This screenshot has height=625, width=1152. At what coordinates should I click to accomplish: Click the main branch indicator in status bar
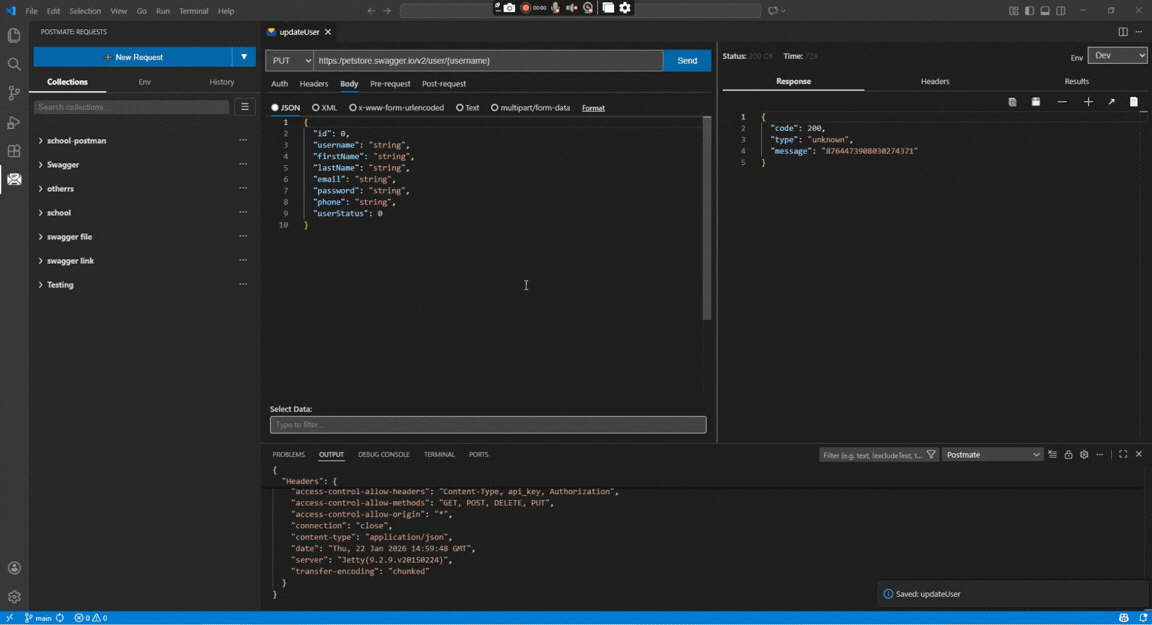point(38,618)
